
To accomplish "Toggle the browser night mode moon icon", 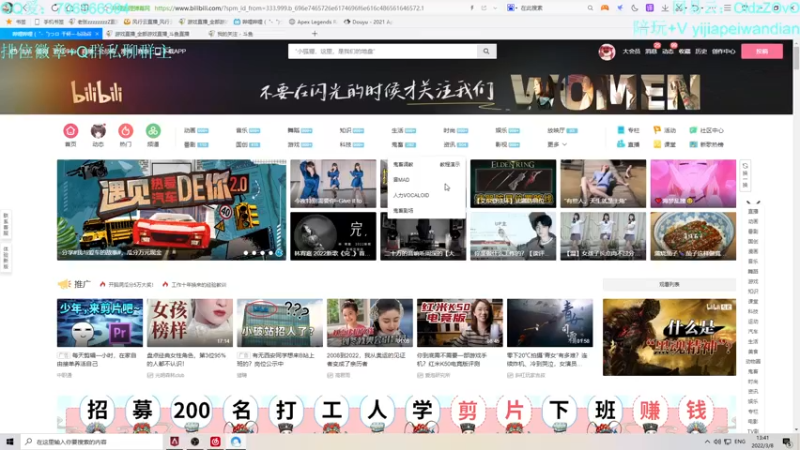I will [635, 8].
